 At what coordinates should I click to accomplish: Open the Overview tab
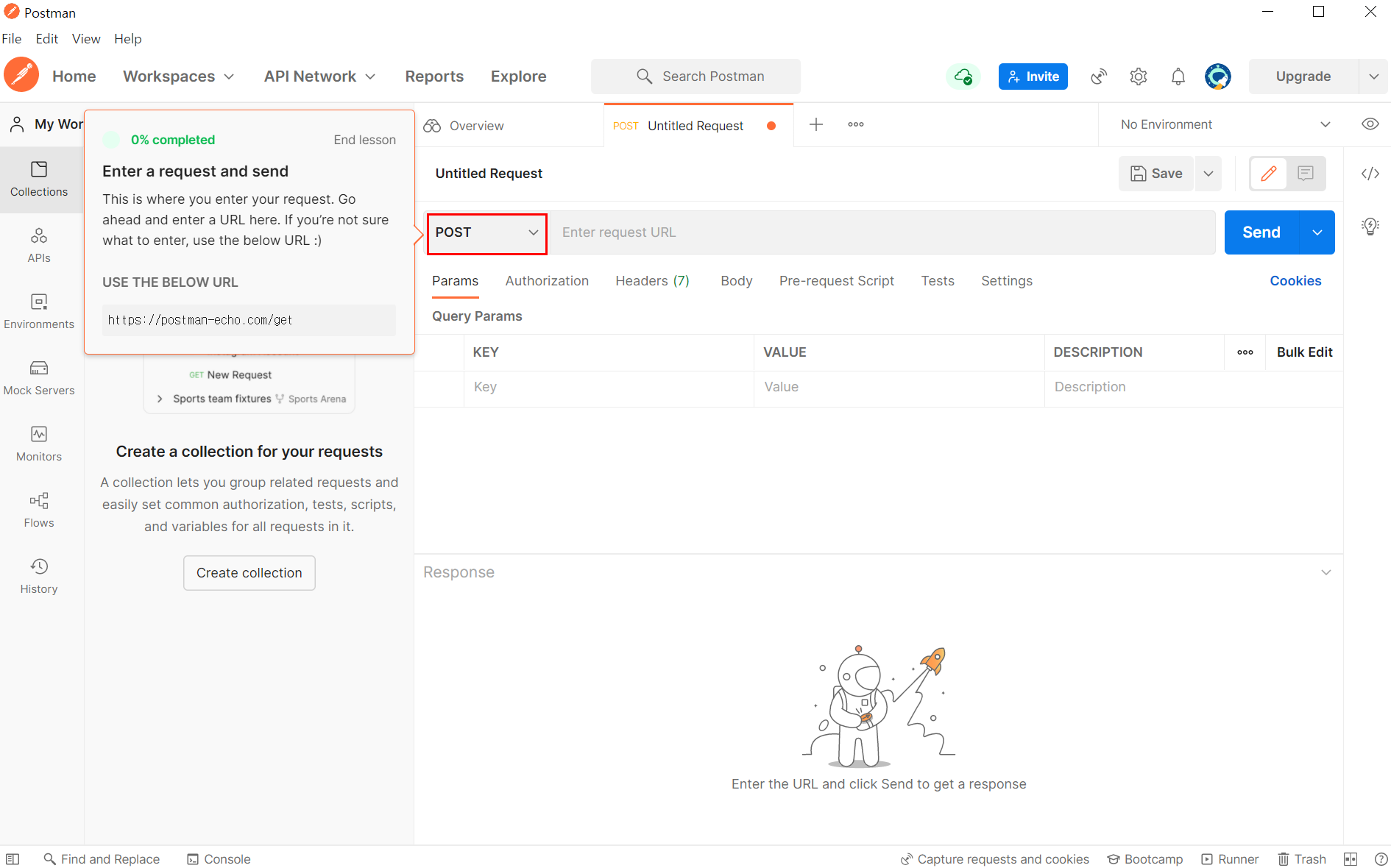pyautogui.click(x=464, y=126)
